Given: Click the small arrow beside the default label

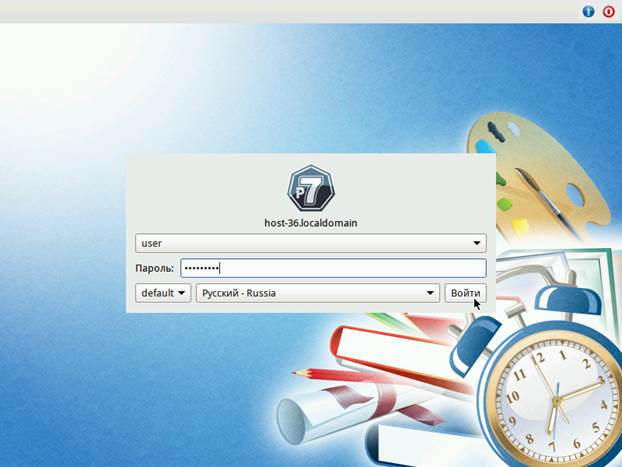Looking at the screenshot, I should tap(181, 293).
